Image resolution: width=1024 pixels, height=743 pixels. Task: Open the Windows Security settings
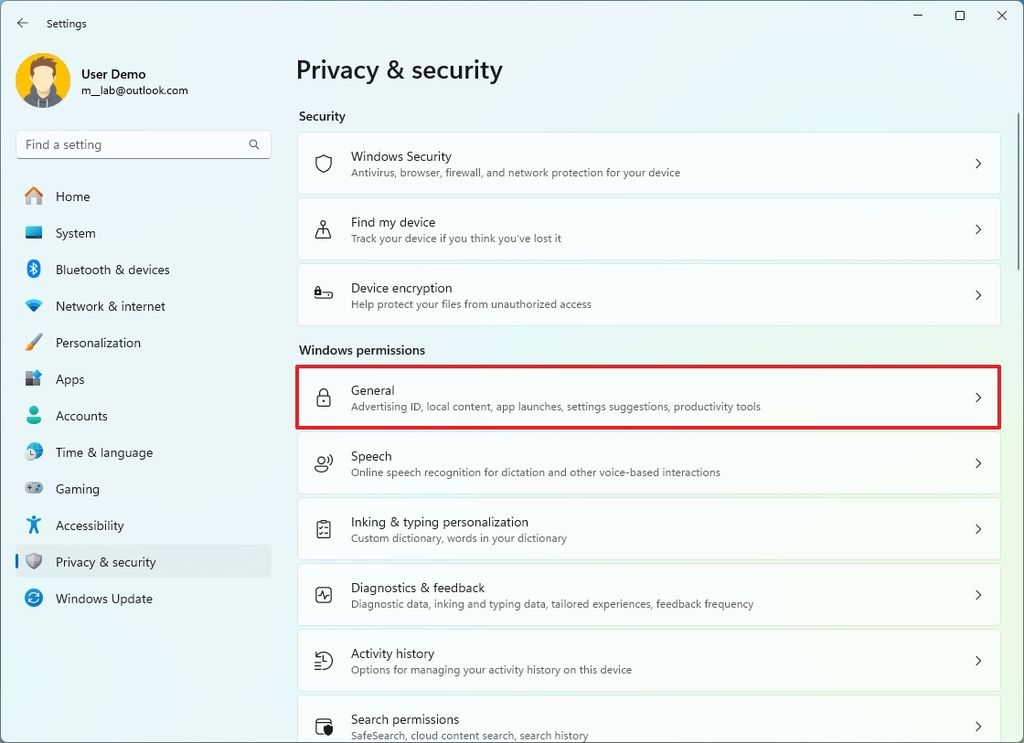tap(648, 163)
